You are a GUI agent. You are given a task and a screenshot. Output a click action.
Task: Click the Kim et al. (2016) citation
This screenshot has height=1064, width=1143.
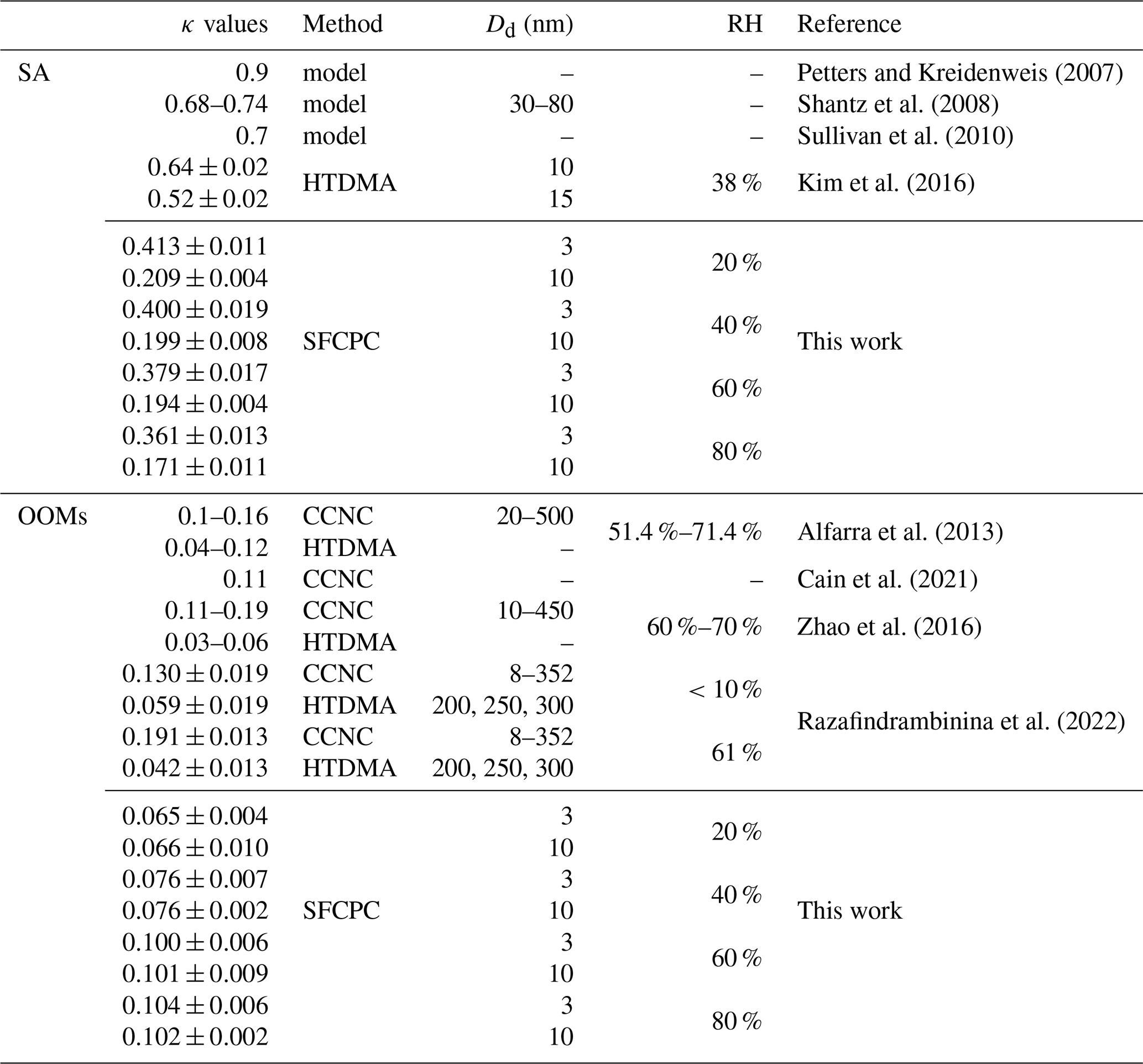point(885,183)
